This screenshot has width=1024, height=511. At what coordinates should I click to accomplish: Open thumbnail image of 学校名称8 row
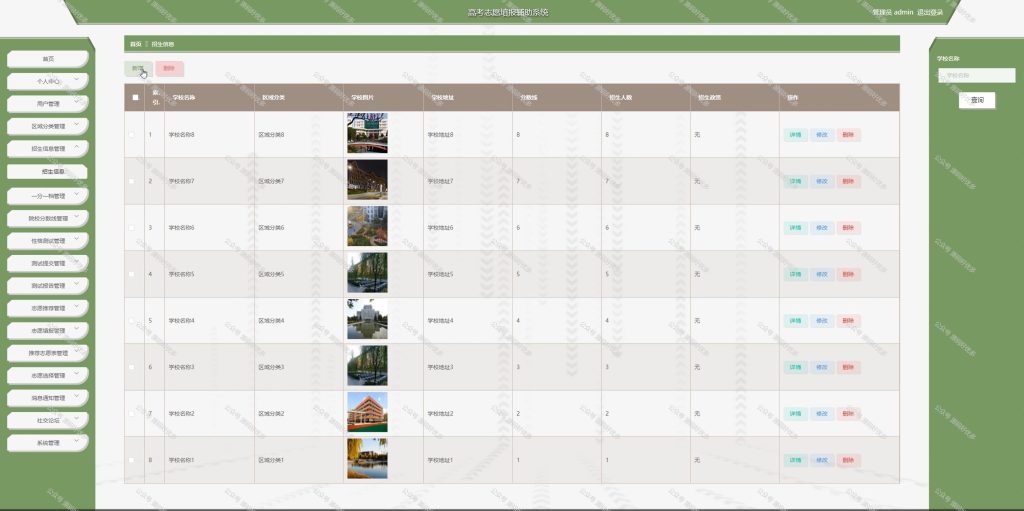[x=367, y=133]
